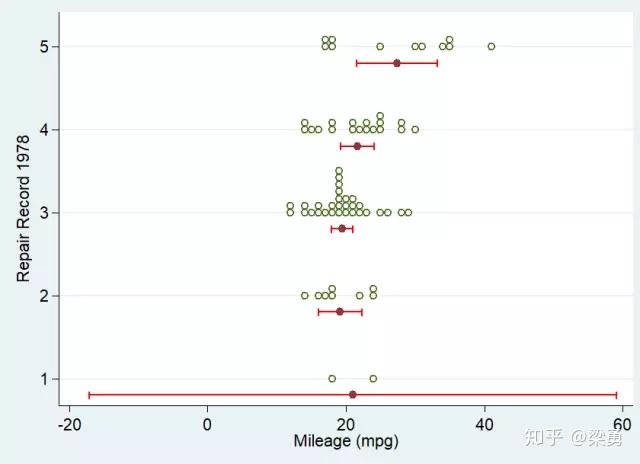640x464 pixels.
Task: Click the mean marker for repair record 1
Action: (353, 395)
